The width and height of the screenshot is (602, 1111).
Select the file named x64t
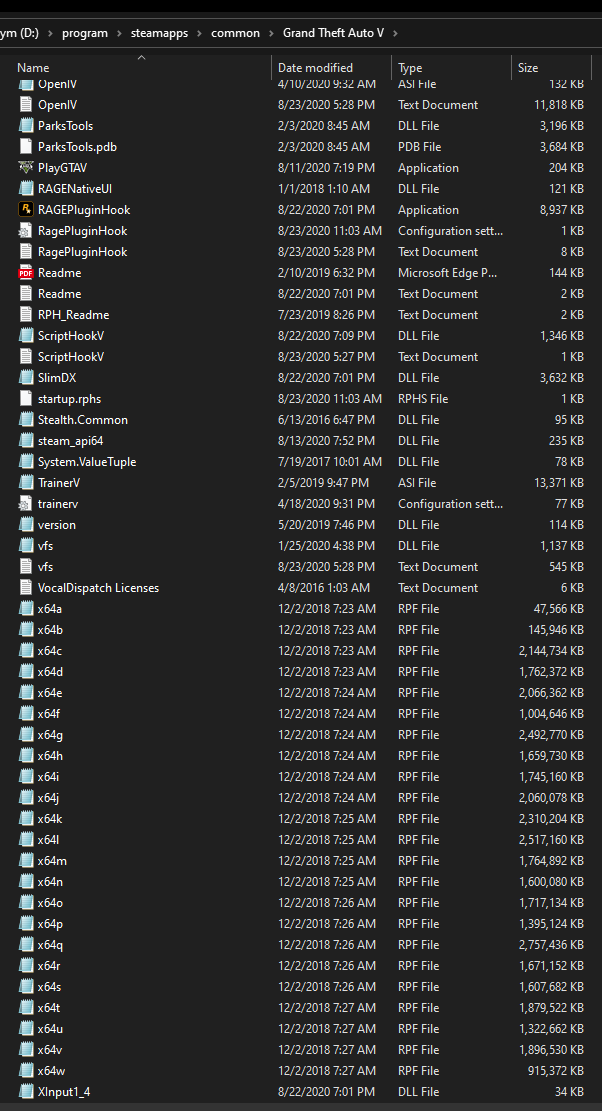[x=49, y=1008]
